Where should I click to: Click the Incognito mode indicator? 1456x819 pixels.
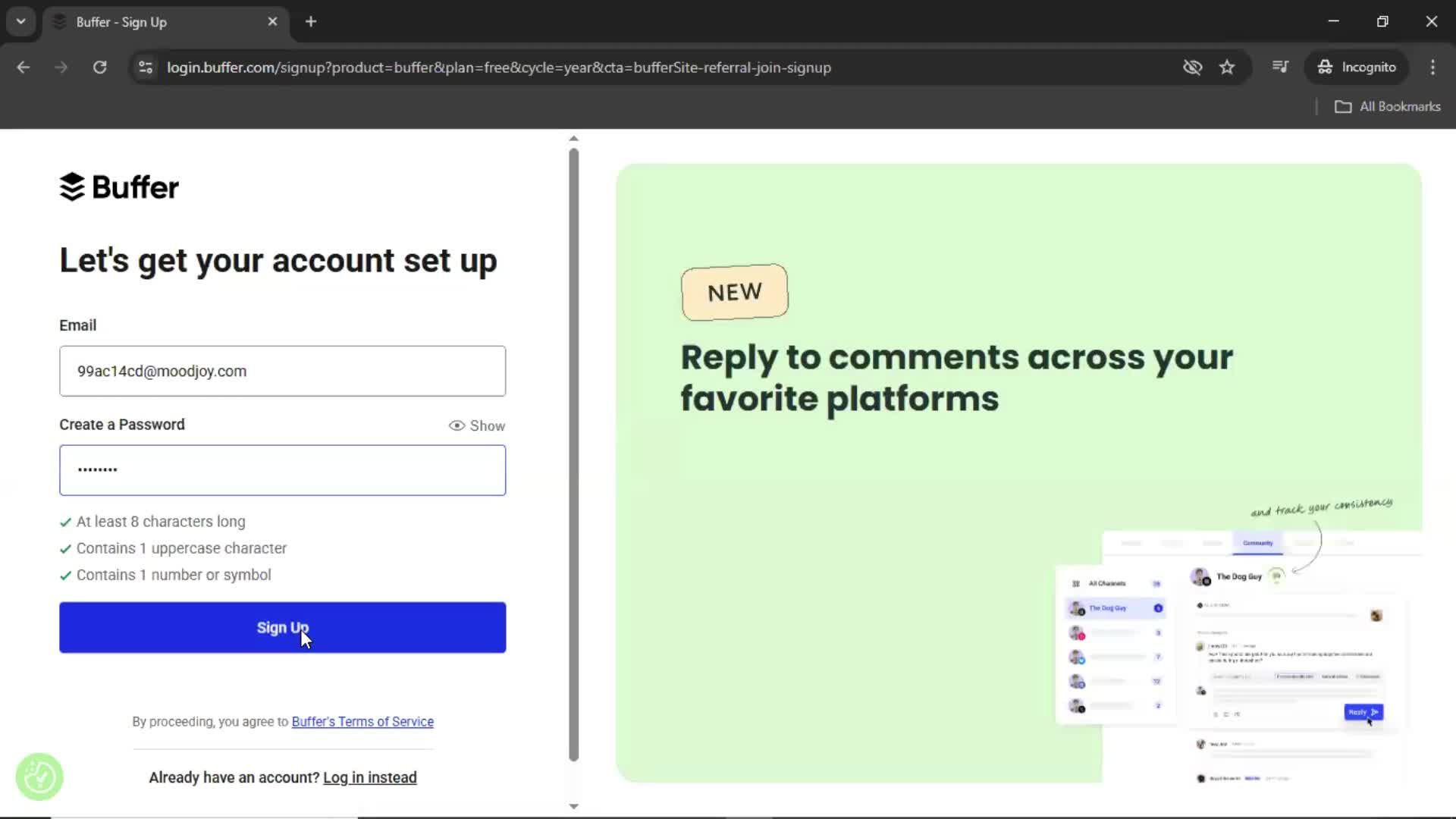[1357, 67]
